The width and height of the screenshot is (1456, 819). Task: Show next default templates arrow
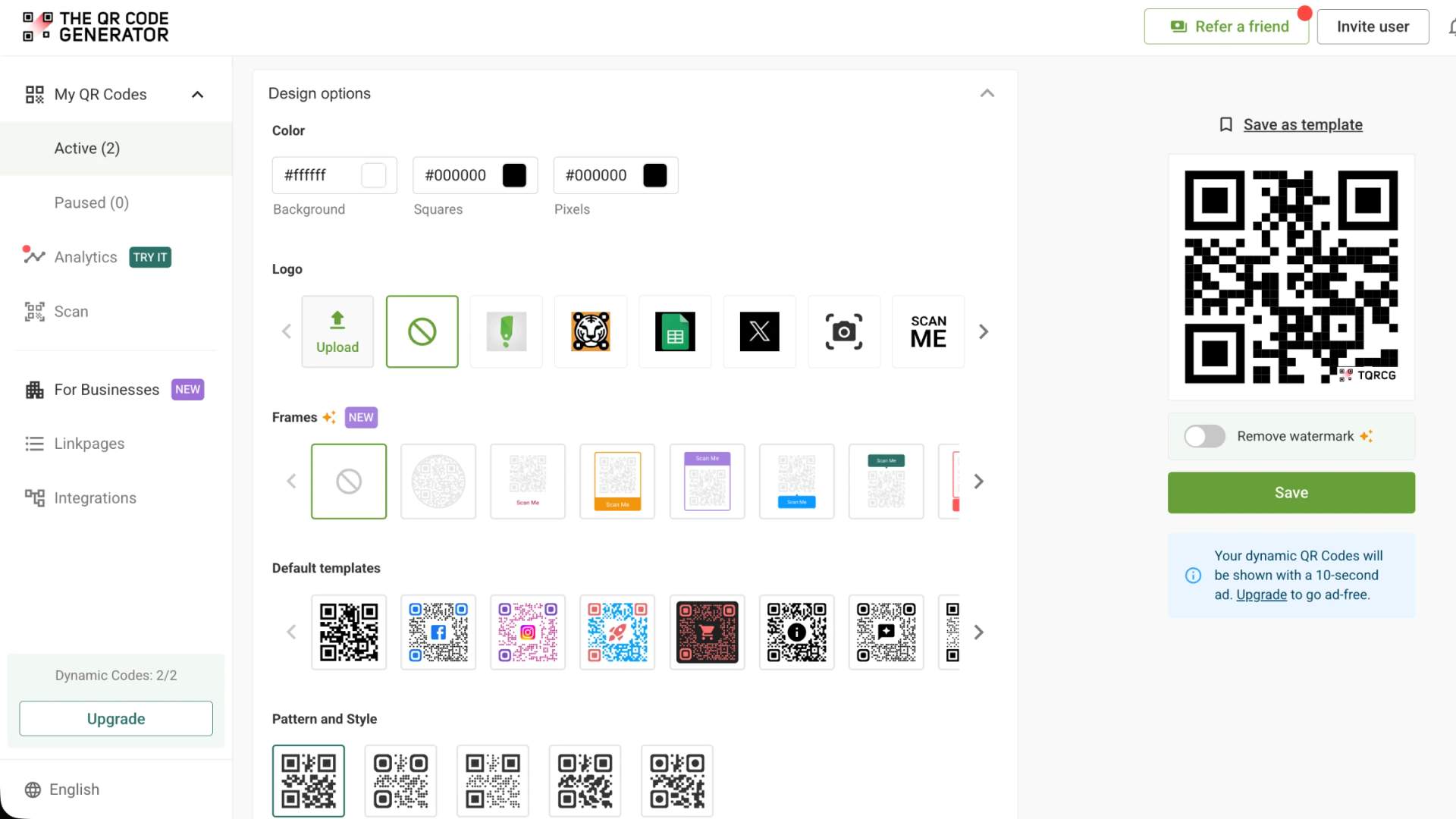pos(978,632)
